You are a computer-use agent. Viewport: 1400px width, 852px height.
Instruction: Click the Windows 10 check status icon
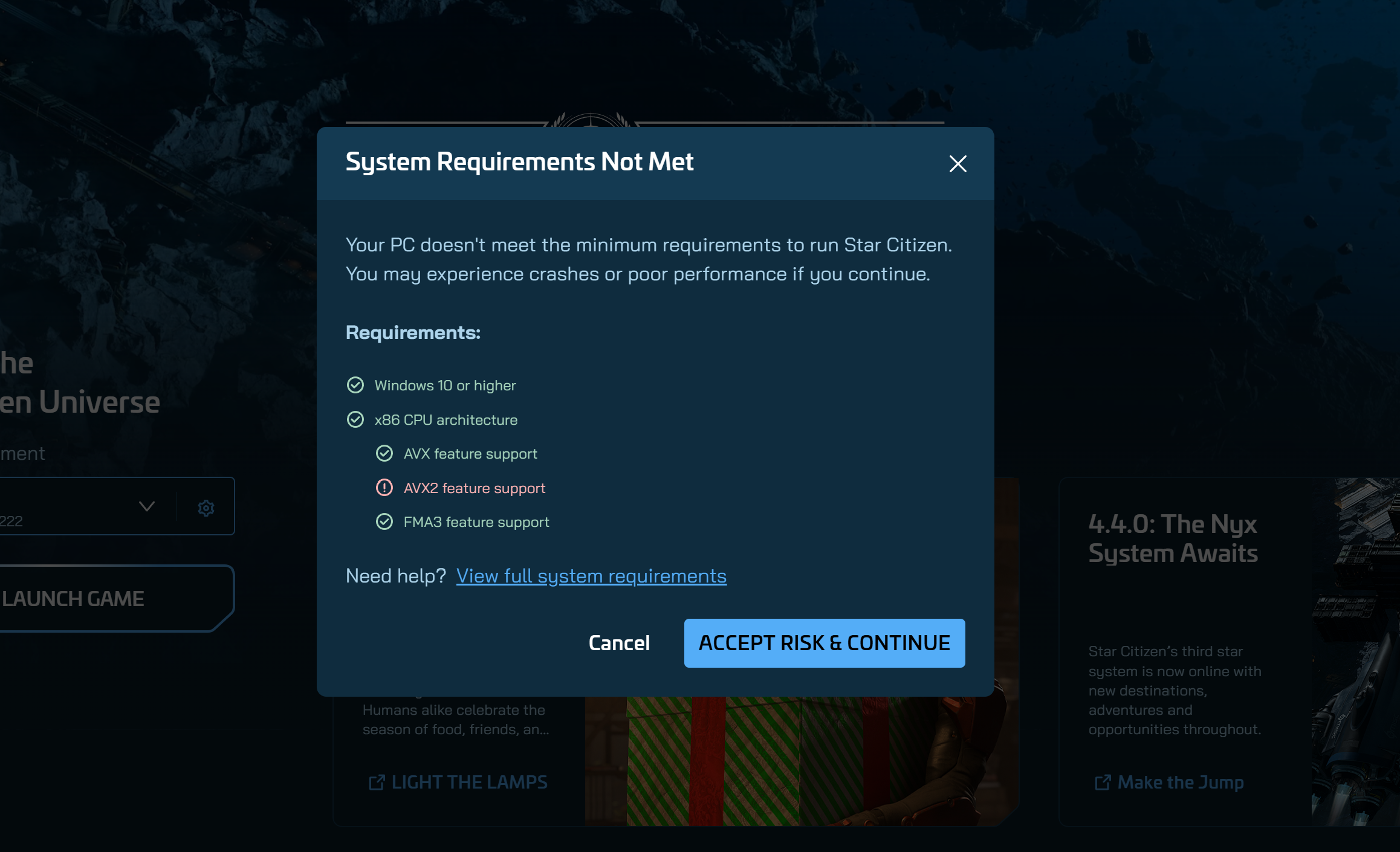tap(355, 386)
